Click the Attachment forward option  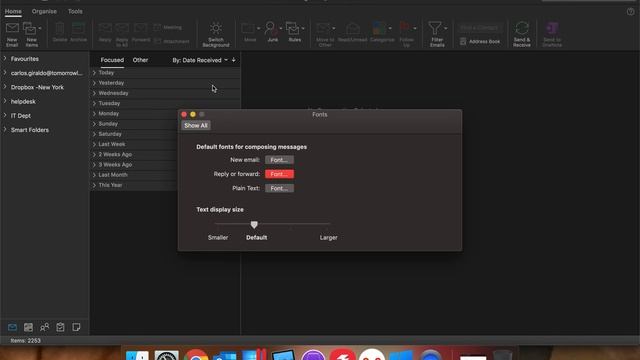tap(171, 41)
